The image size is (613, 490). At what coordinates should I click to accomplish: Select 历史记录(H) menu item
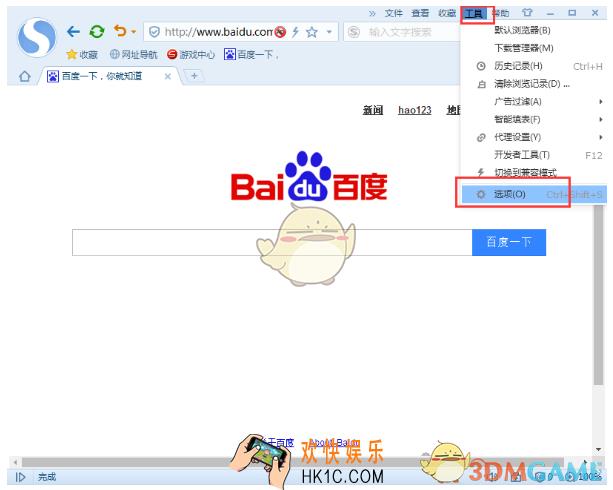pos(534,66)
